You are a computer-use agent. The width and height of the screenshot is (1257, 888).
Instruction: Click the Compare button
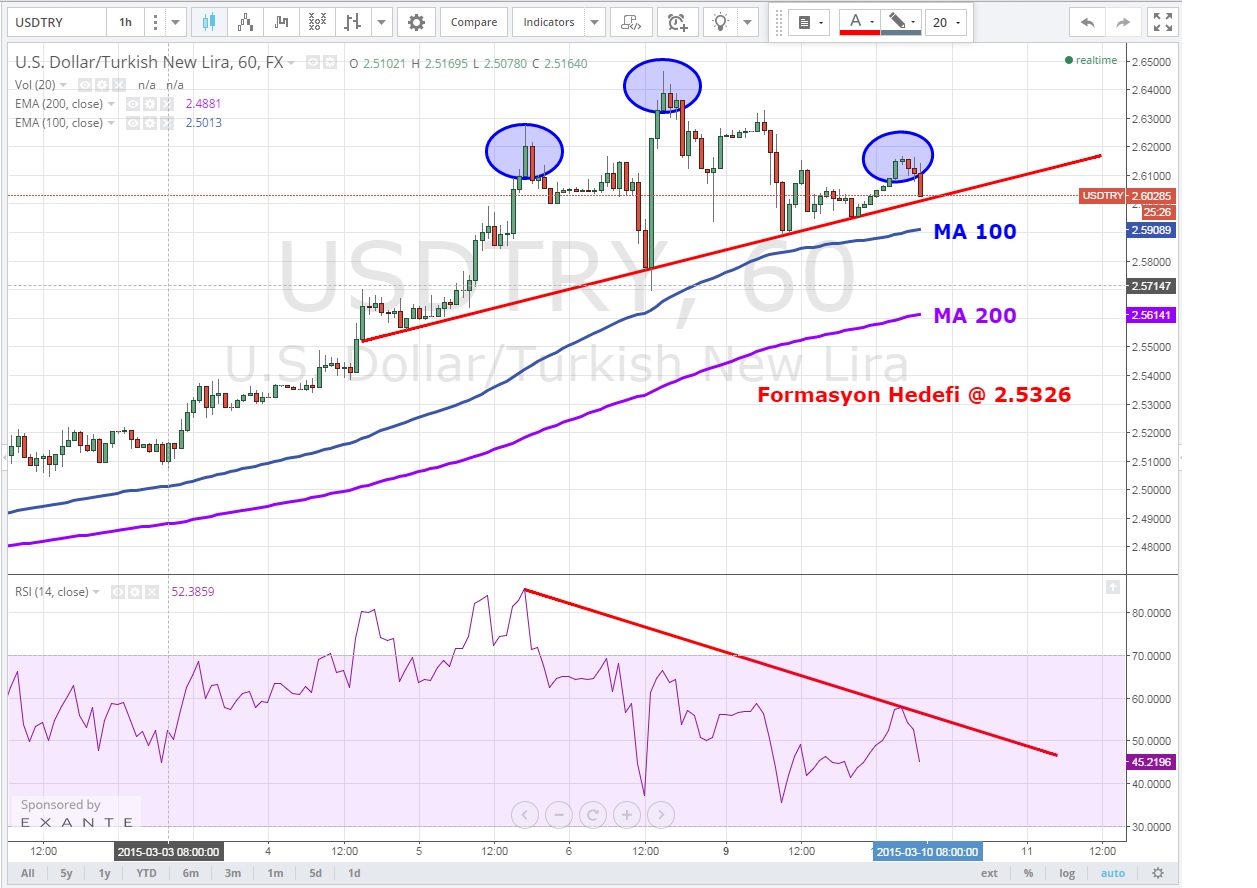tap(473, 22)
